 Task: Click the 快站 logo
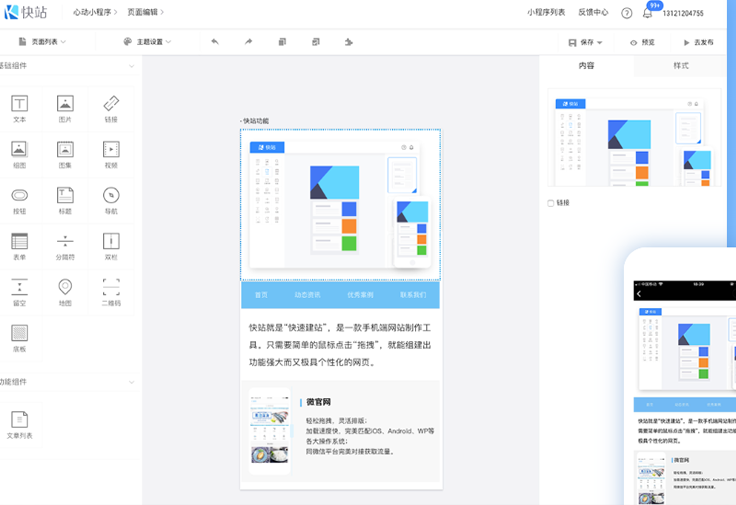25,12
